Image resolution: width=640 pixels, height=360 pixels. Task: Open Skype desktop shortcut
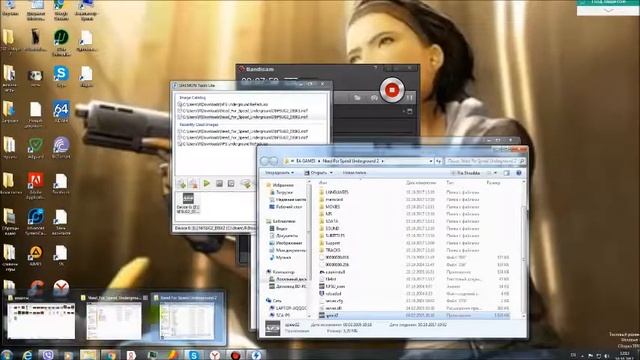tap(61, 77)
